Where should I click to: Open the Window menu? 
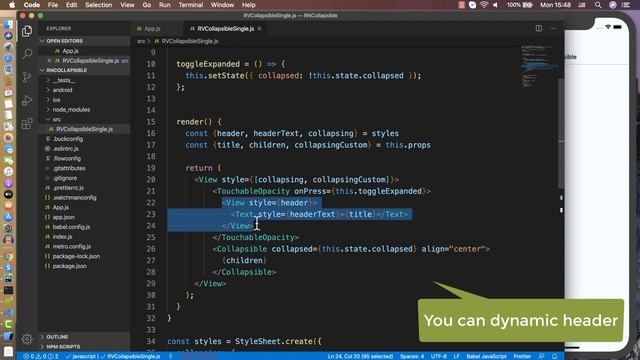tap(222, 5)
